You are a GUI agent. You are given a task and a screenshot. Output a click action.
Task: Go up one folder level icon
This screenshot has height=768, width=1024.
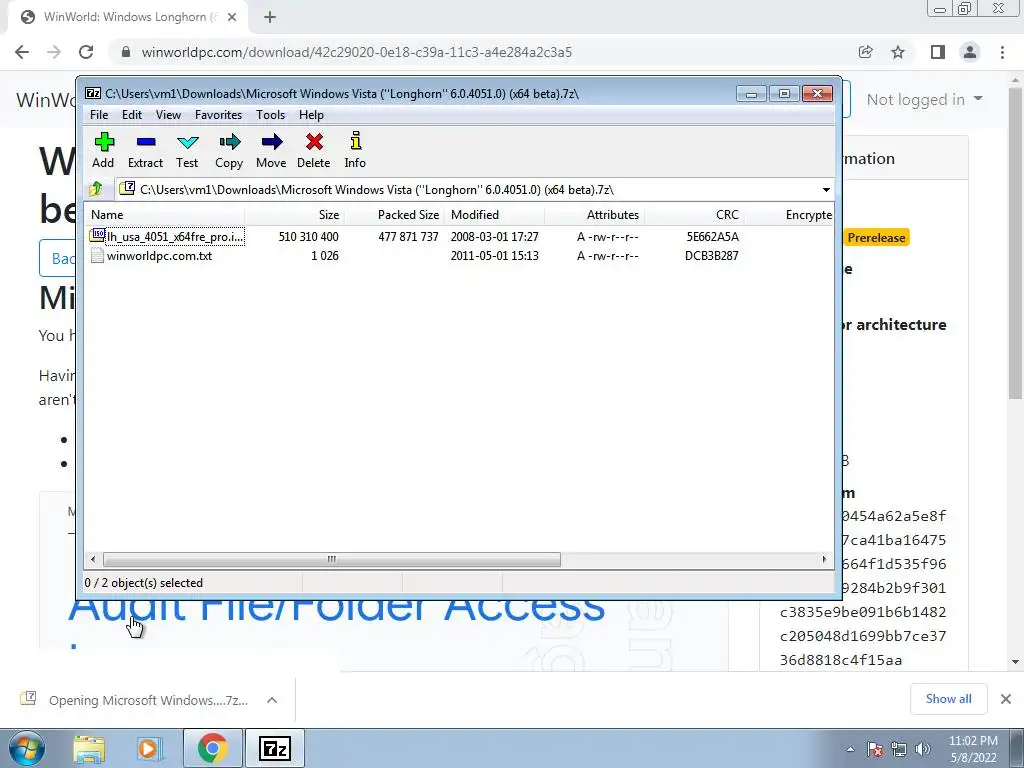tap(96, 189)
